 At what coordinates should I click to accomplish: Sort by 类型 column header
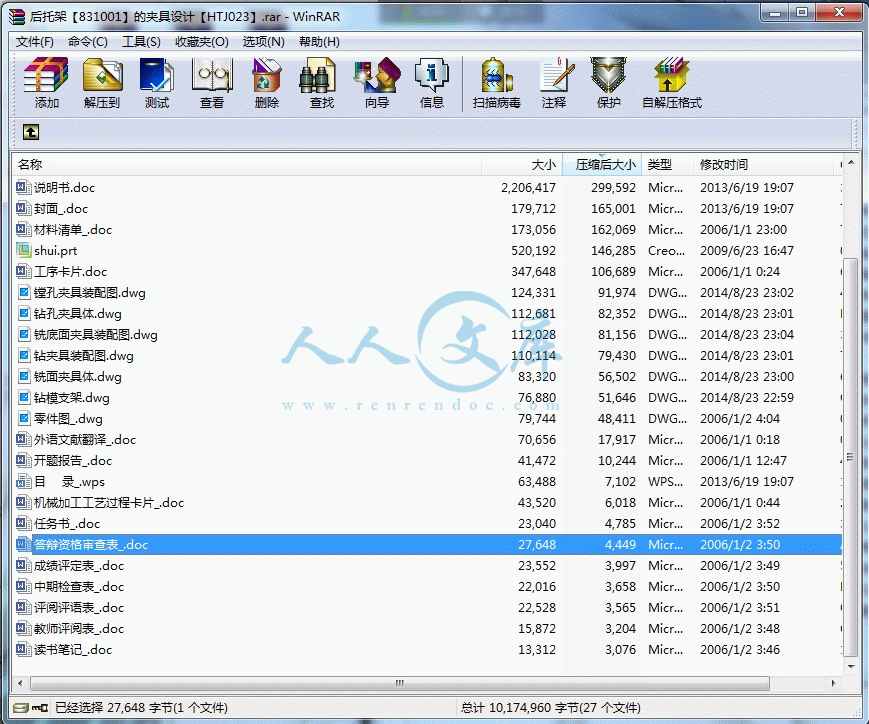click(668, 165)
